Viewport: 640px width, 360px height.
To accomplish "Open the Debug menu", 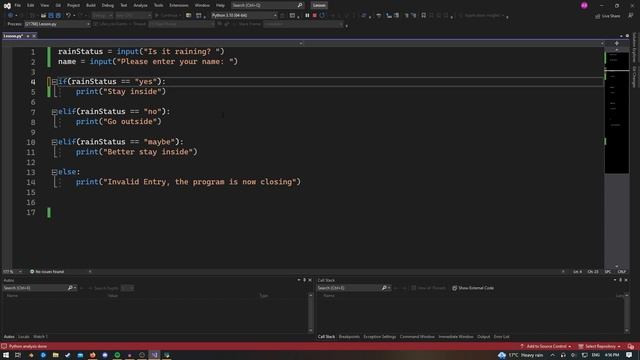I will (108, 5).
